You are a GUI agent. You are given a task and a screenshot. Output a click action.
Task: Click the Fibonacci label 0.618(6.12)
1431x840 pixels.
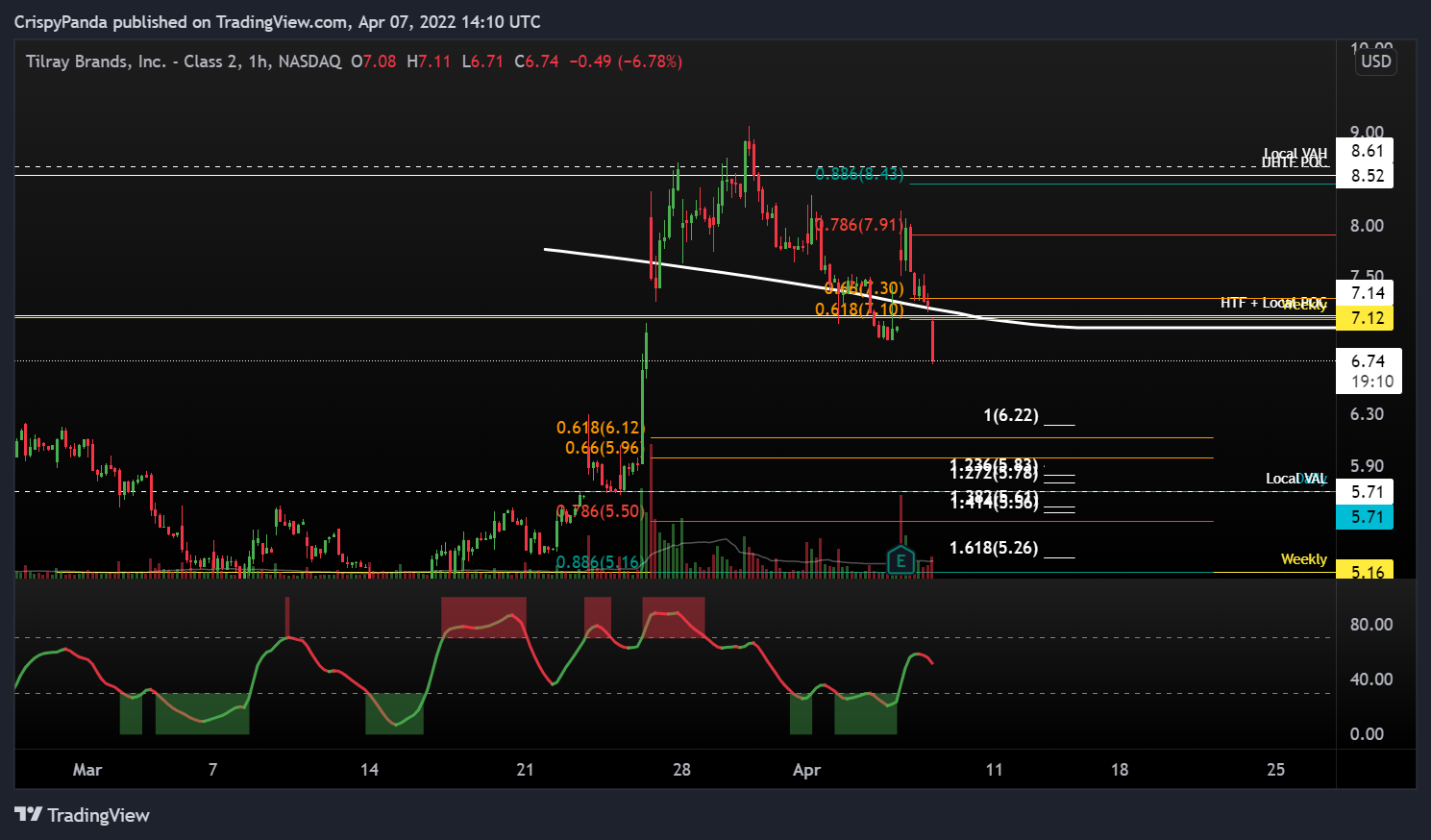[599, 429]
